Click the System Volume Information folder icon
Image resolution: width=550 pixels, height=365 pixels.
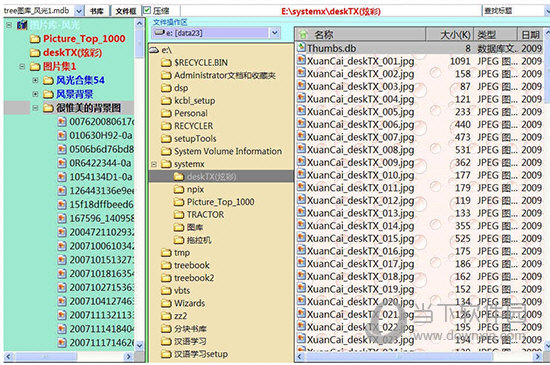[166, 151]
